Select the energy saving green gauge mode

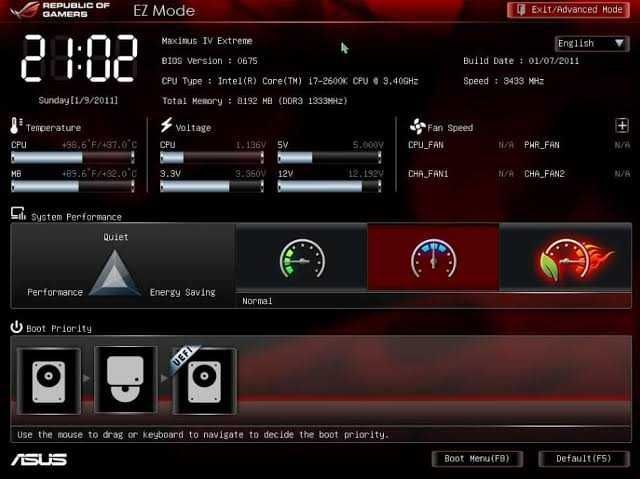coord(302,257)
